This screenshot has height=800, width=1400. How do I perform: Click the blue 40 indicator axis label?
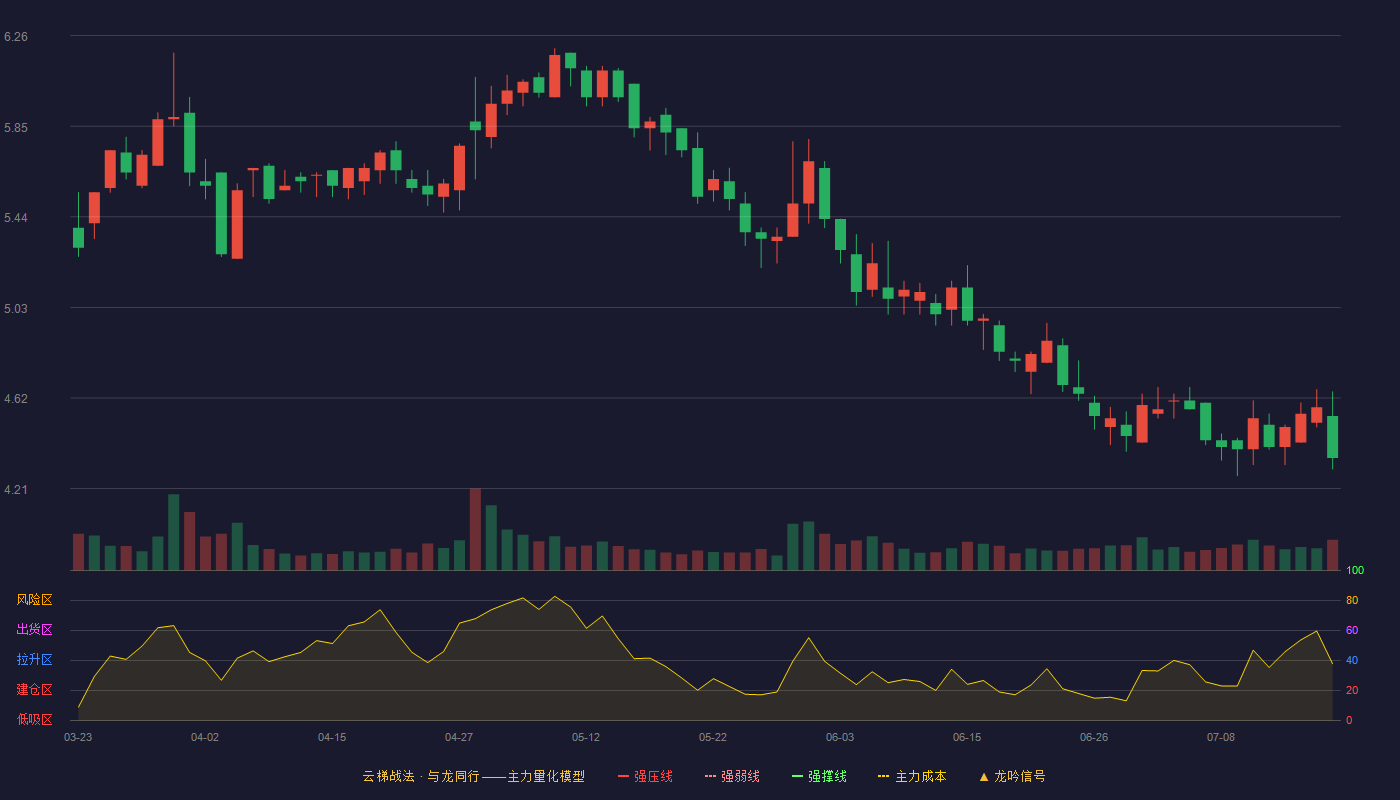click(x=1352, y=660)
